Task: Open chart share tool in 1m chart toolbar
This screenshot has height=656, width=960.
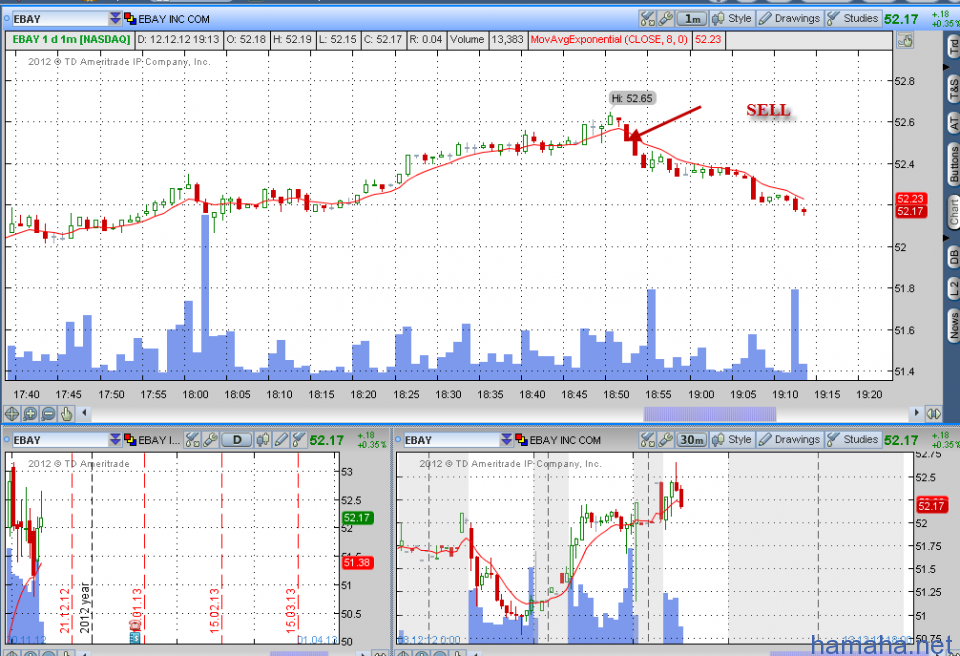Action: (x=647, y=19)
